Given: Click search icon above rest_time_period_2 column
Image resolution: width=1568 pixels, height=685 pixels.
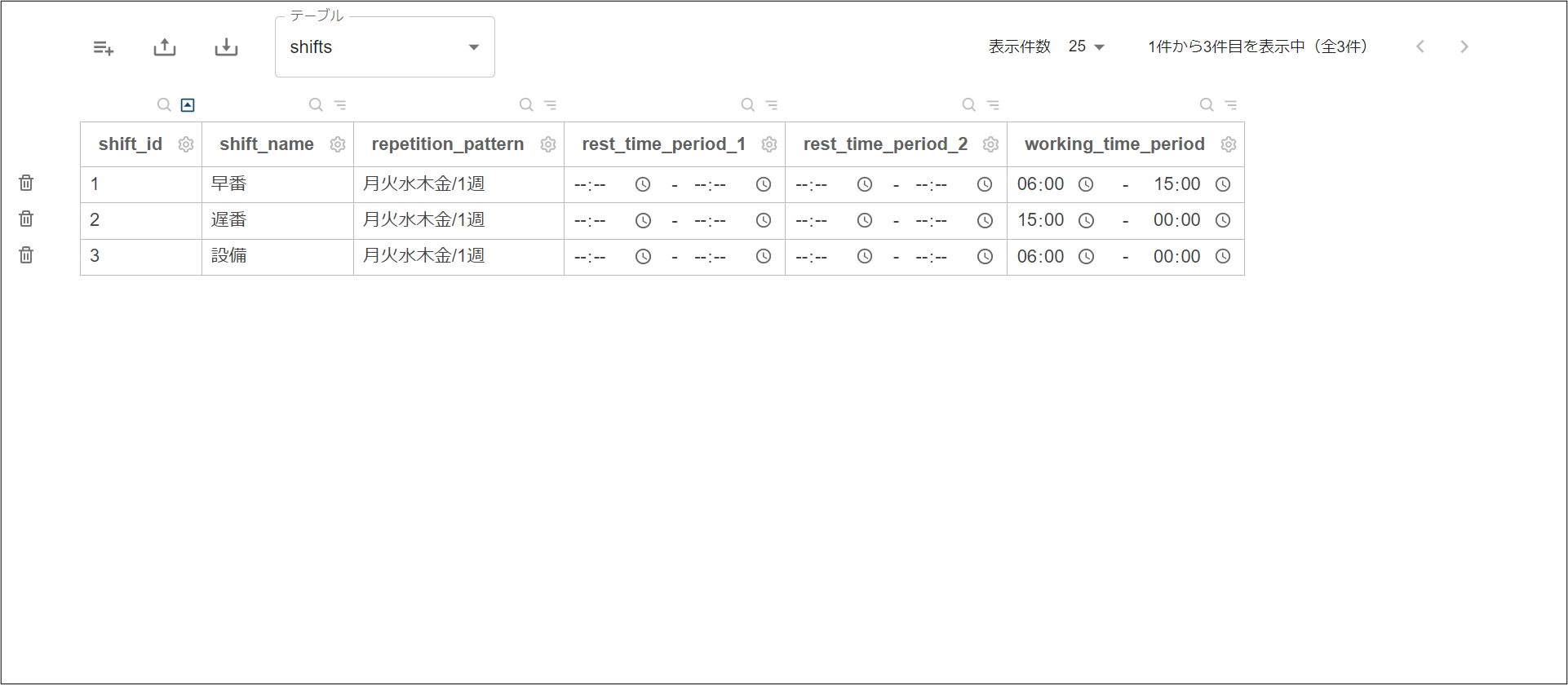Looking at the screenshot, I should click(968, 104).
